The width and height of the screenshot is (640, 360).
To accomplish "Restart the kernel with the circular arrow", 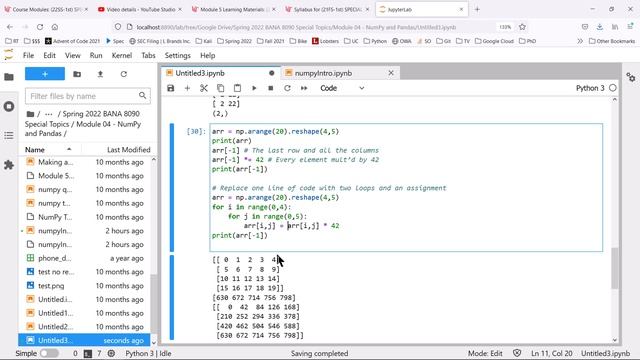I will (287, 88).
